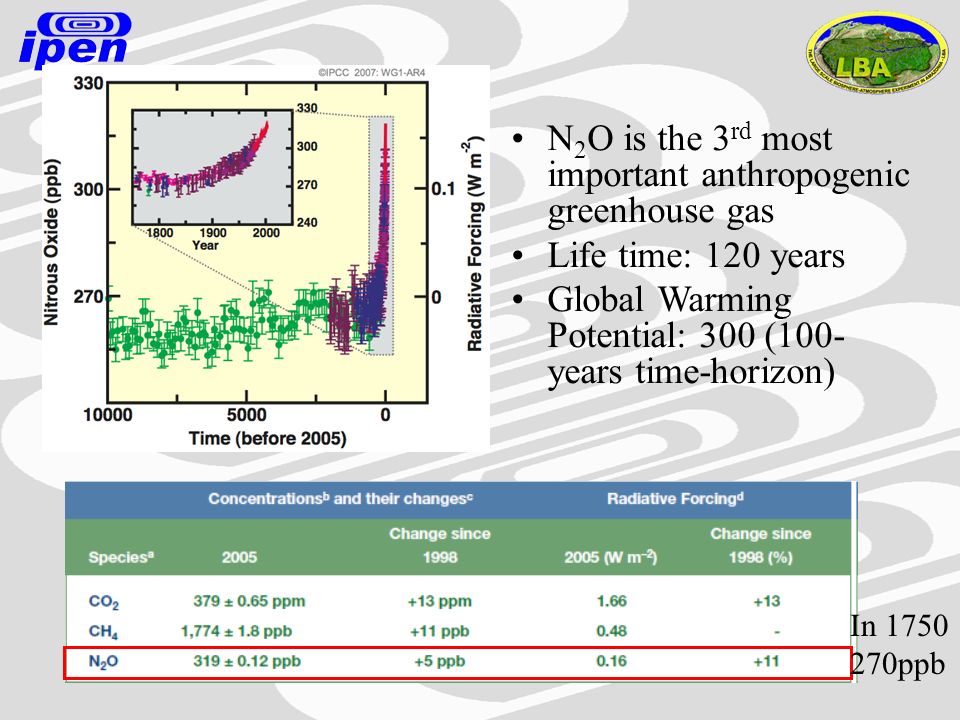Click the inset 1800-2000 year graph

(x=212, y=167)
